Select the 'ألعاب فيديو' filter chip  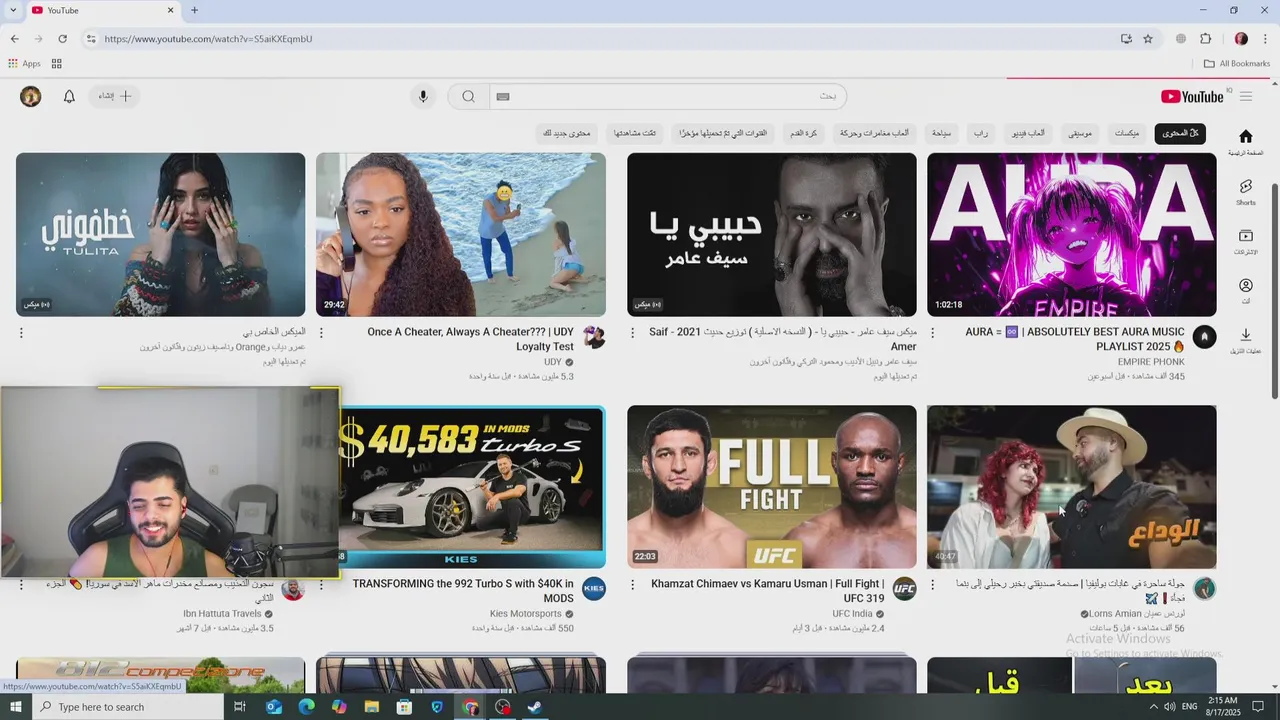[1028, 133]
